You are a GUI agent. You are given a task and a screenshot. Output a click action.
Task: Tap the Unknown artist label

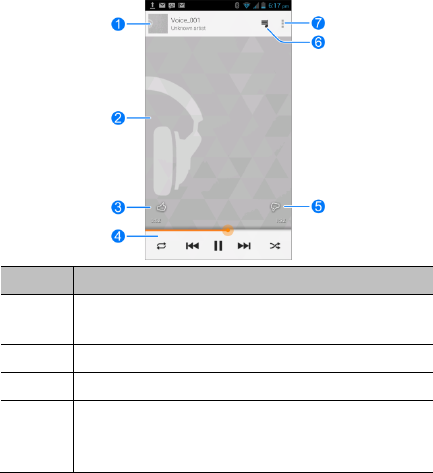(x=188, y=28)
